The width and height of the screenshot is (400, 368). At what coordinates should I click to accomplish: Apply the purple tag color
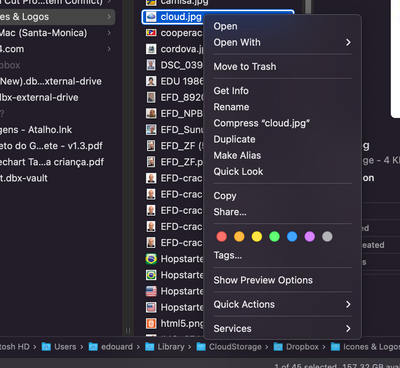[x=310, y=237]
